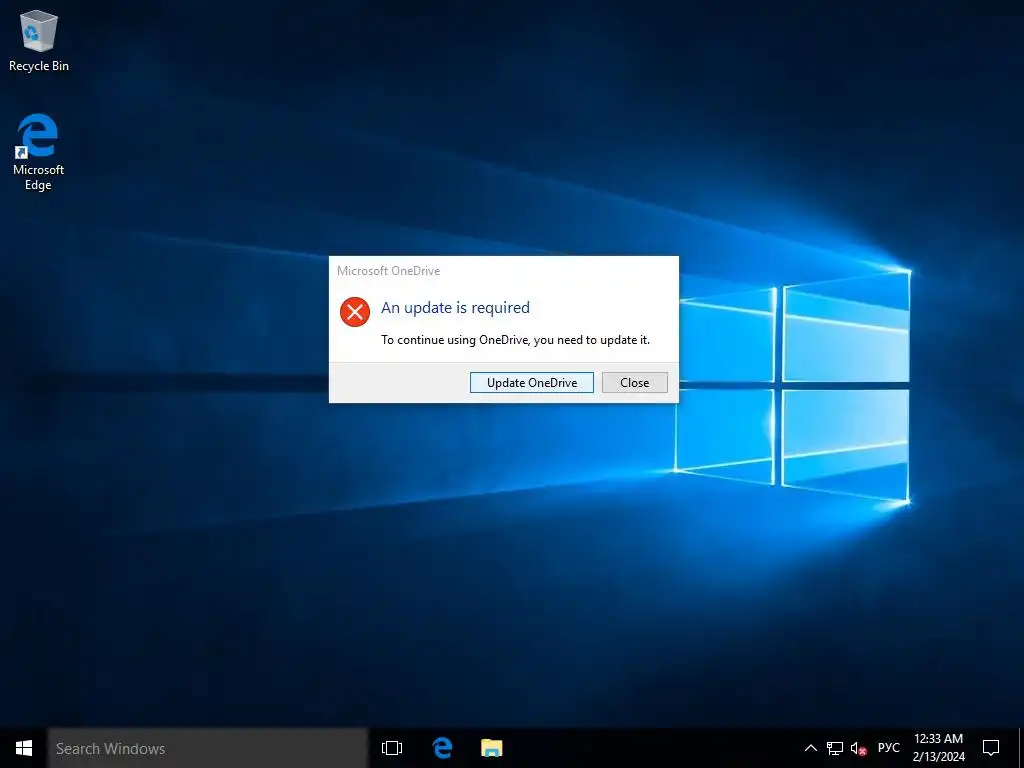Show hidden tray icons chevron
Viewport: 1024px width, 768px height.
pos(810,748)
